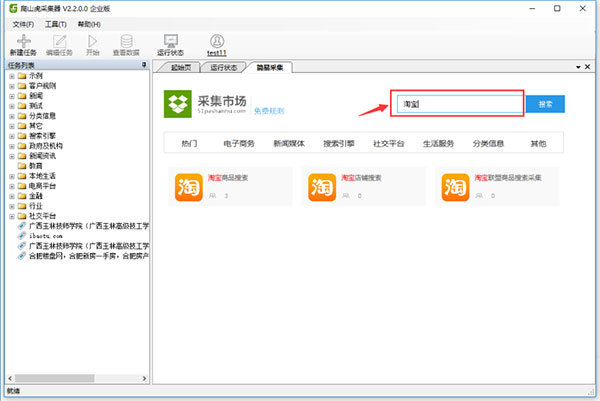Click the 淘宝店铺搜索 Taobao icon

322,187
